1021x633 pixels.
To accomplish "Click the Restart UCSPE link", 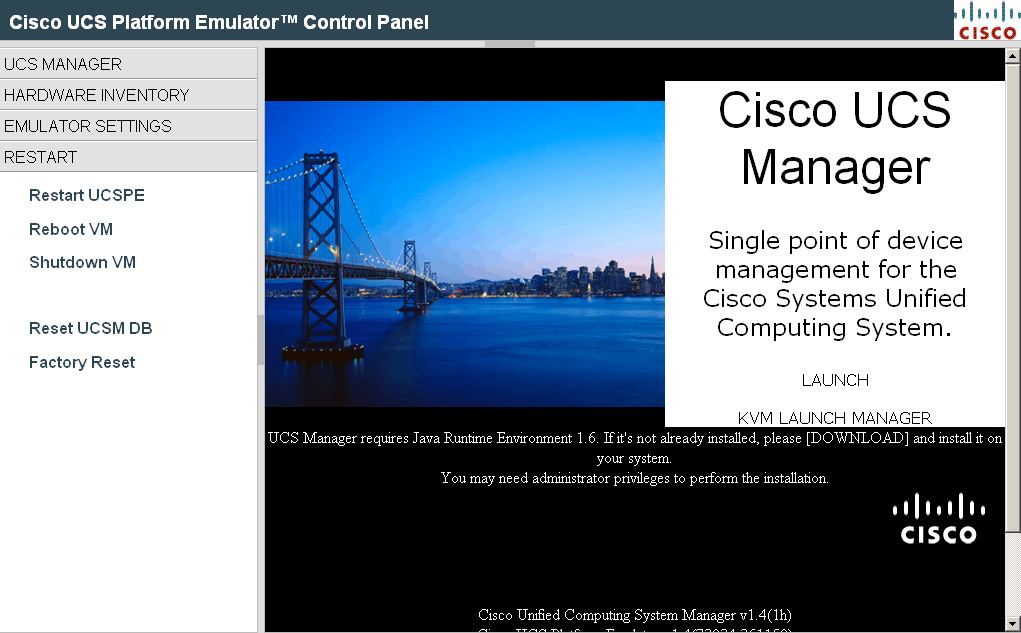I will (x=87, y=195).
